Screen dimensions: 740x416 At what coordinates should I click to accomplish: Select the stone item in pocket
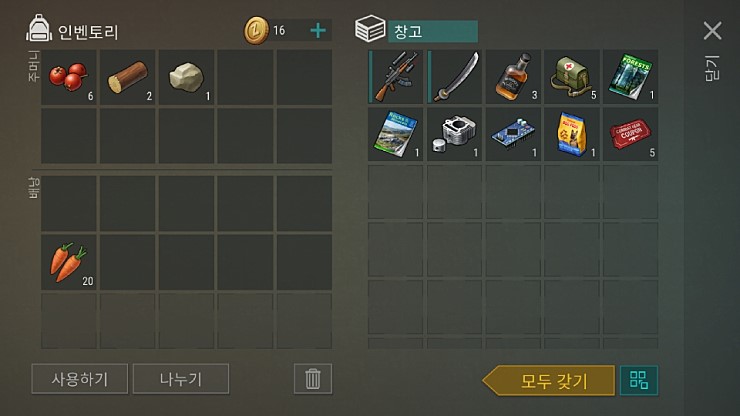click(x=186, y=77)
